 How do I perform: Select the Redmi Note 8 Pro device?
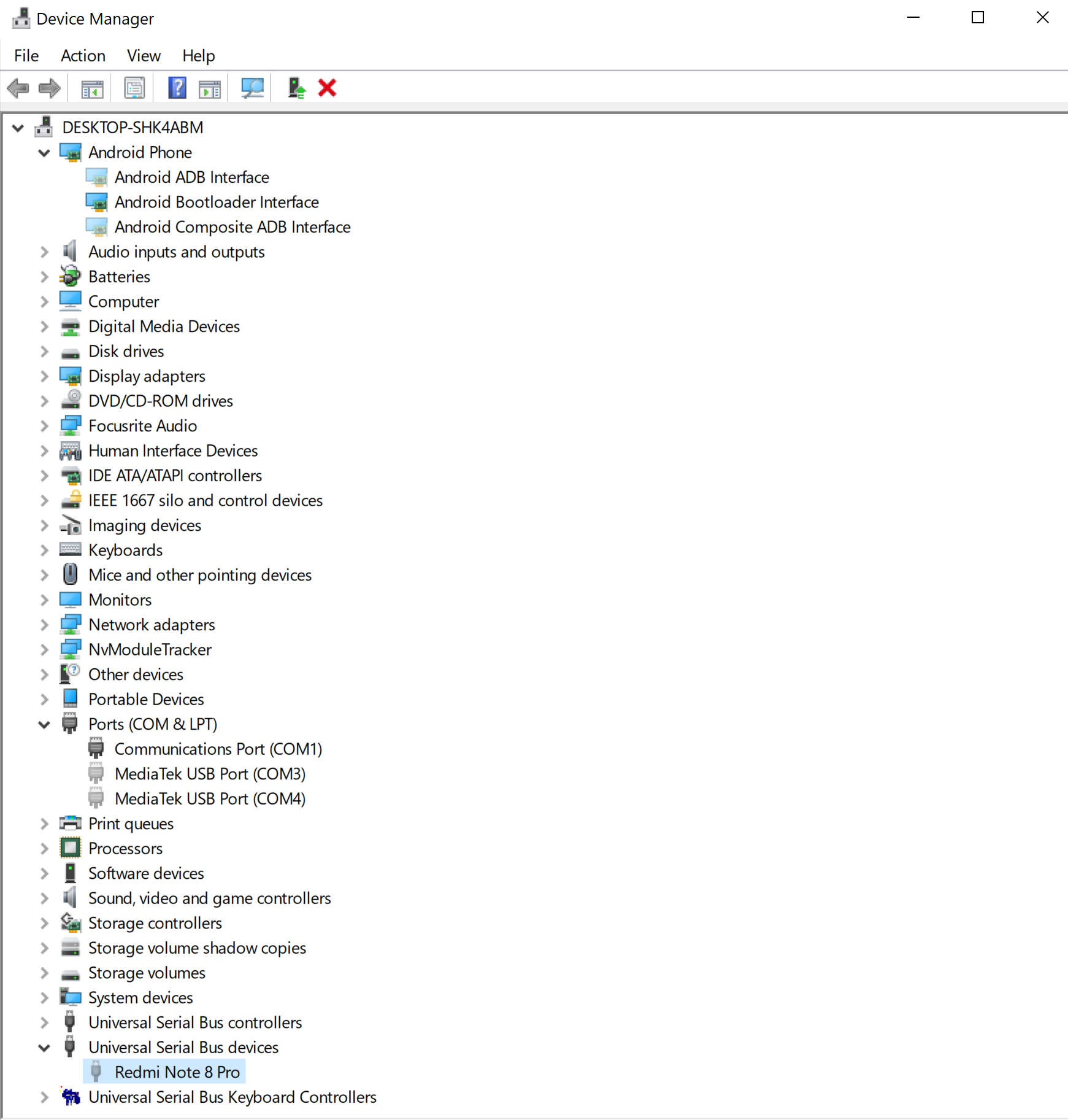[177, 1073]
